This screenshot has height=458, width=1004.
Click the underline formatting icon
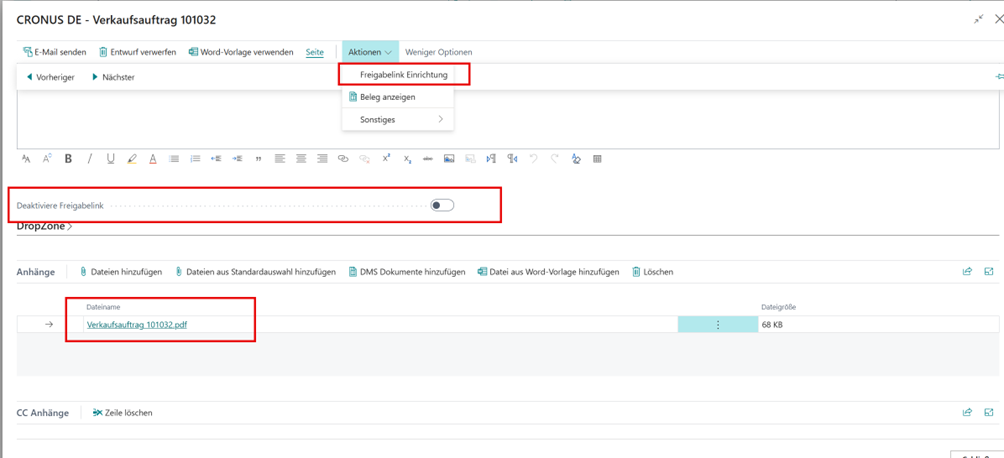pos(110,159)
